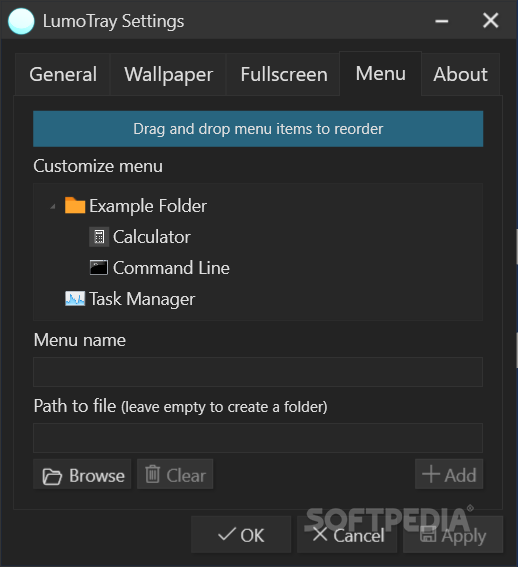Click the Calculator icon
Image resolution: width=518 pixels, height=567 pixels.
click(99, 237)
